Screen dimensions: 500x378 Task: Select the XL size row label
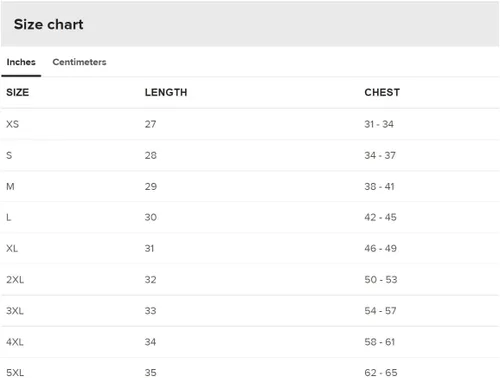point(12,248)
